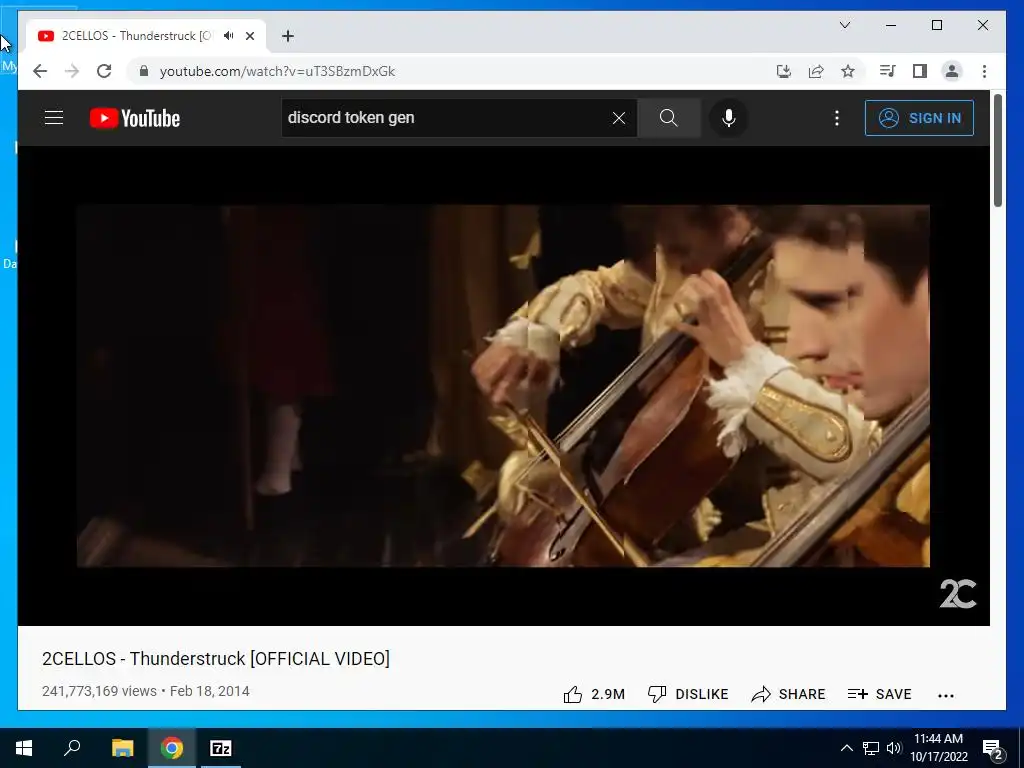Click the 241,773,169 views text
The width and height of the screenshot is (1024, 768).
pyautogui.click(x=99, y=691)
